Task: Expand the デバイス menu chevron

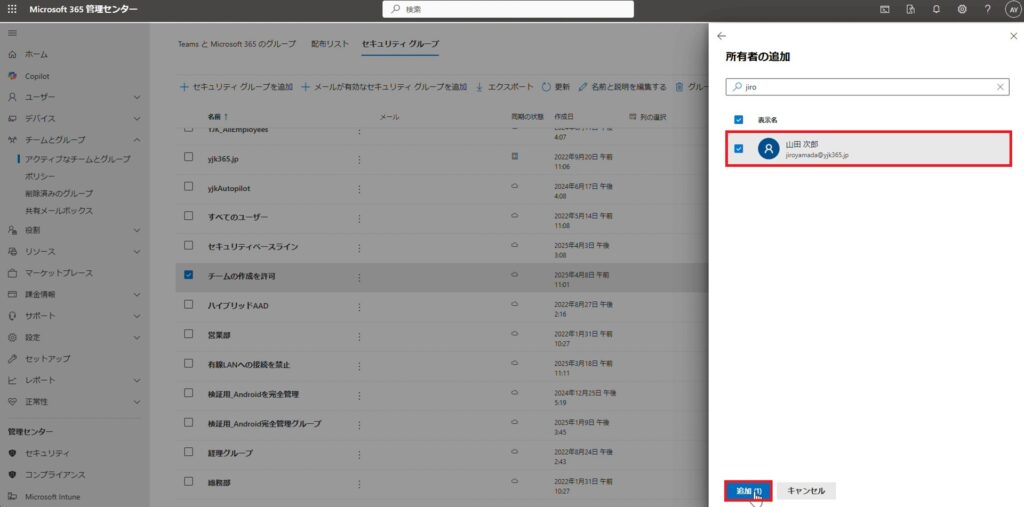Action: tap(137, 119)
